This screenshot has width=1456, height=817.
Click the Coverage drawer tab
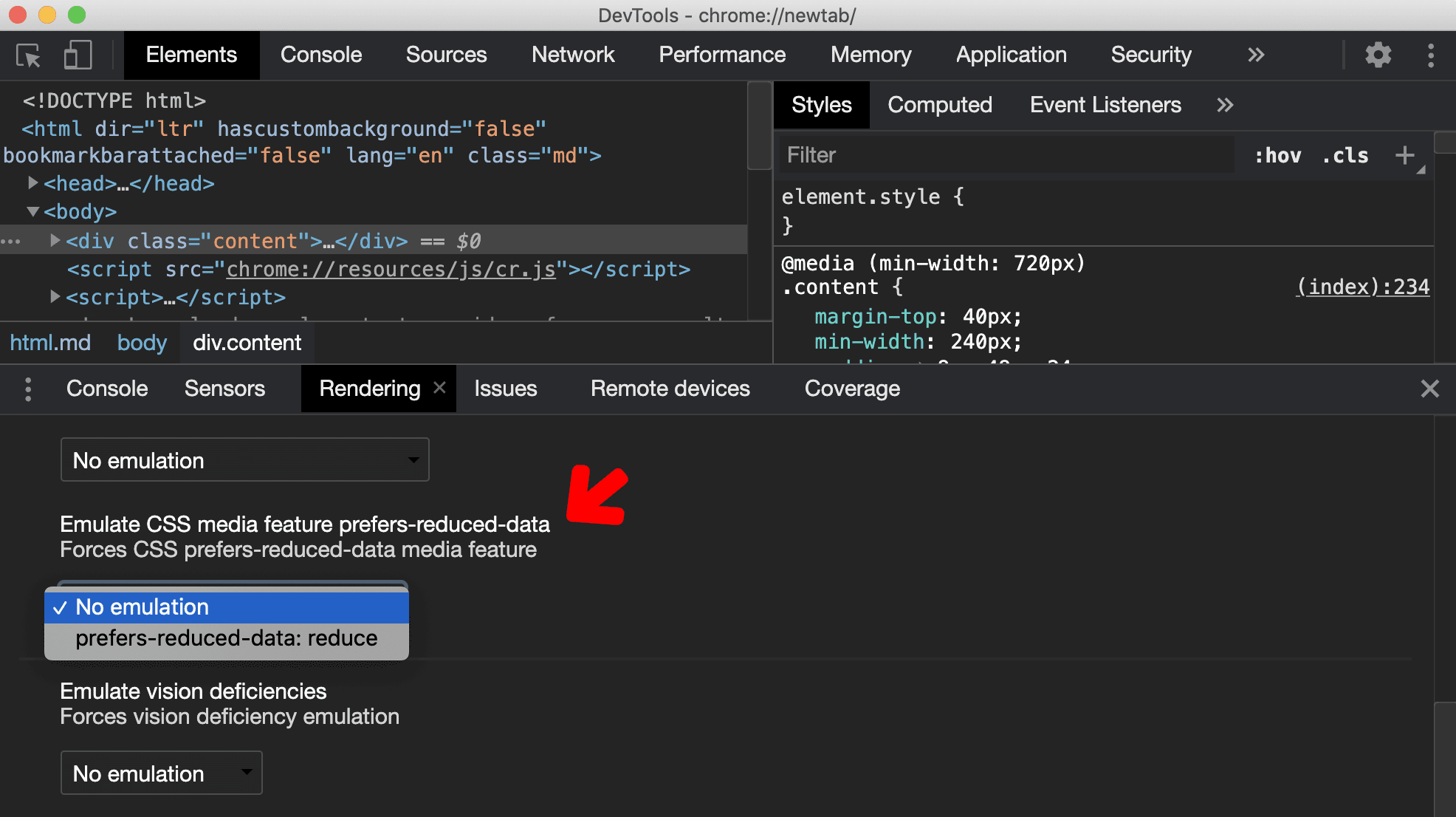tap(851, 388)
